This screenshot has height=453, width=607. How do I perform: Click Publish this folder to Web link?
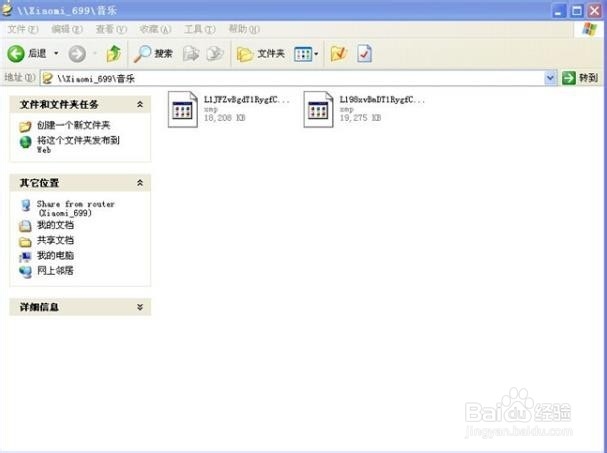point(78,144)
